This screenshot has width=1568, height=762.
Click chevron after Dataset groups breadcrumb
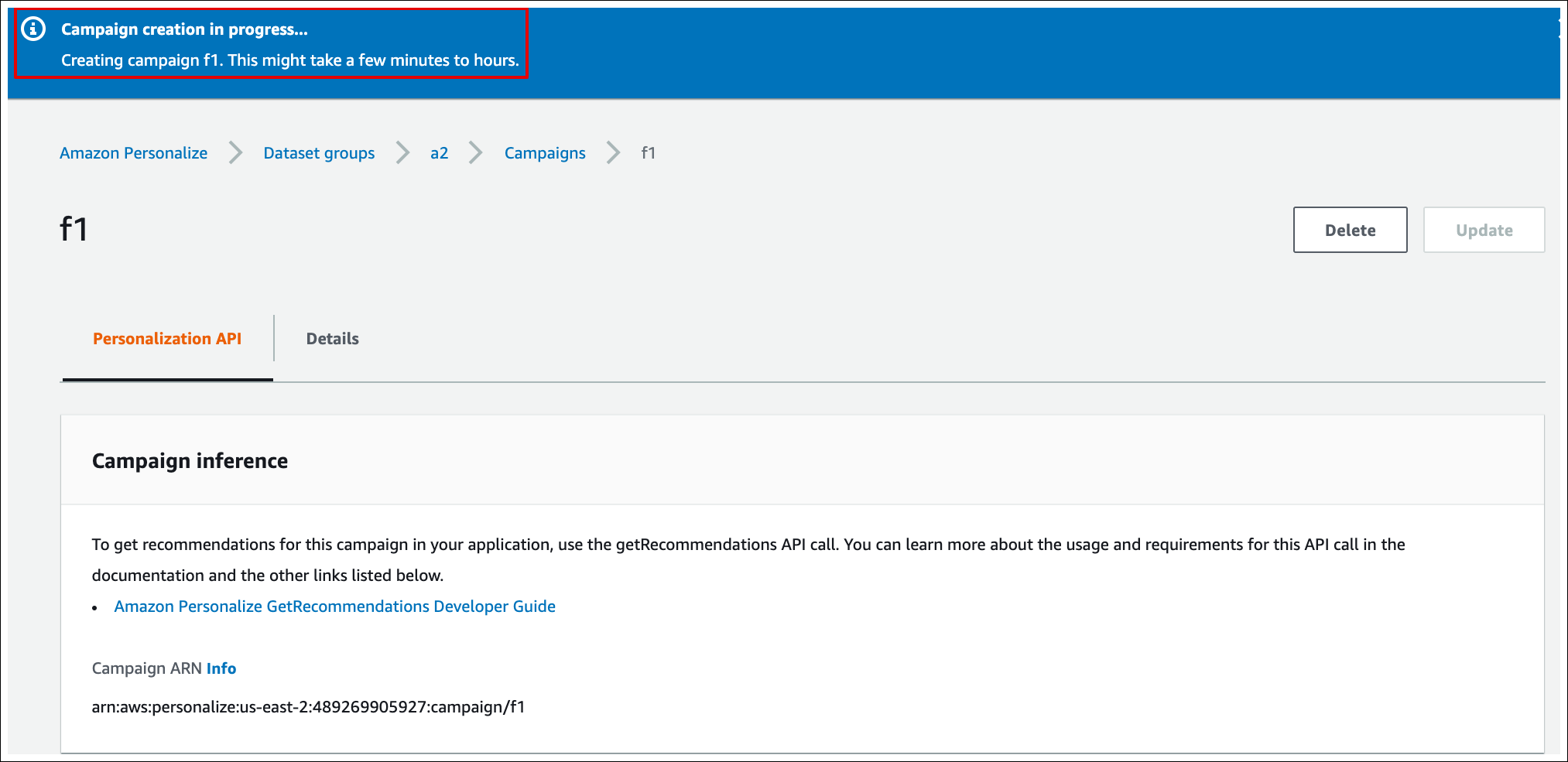coord(403,153)
